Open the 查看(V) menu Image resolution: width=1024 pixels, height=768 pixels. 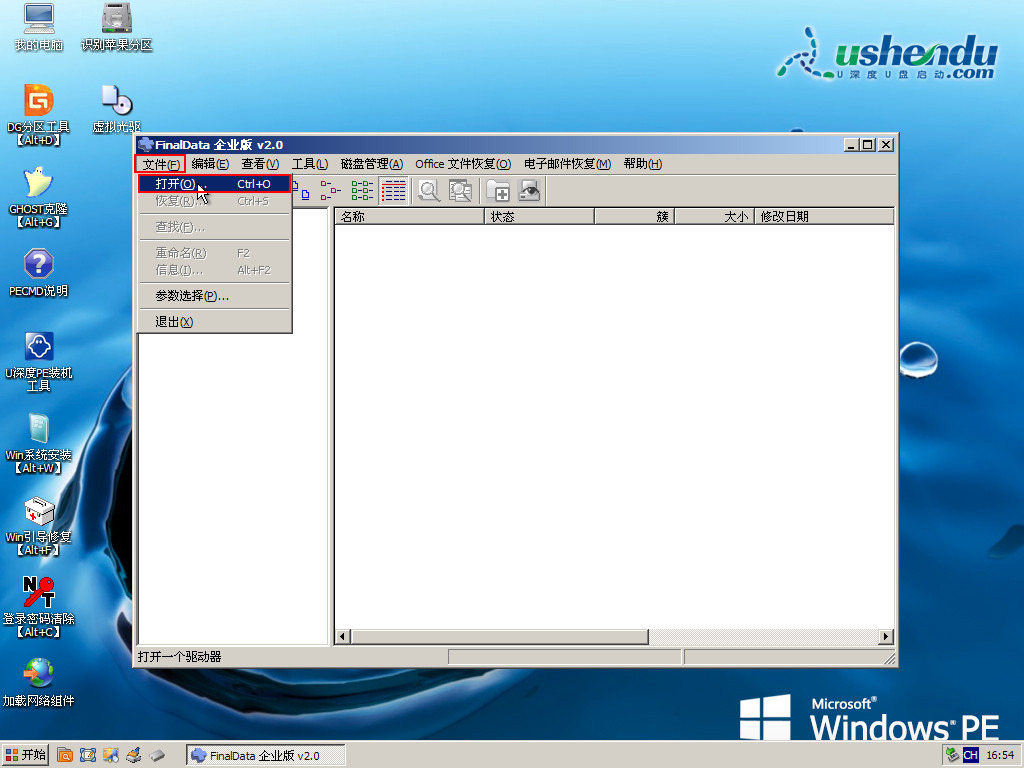[x=260, y=164]
